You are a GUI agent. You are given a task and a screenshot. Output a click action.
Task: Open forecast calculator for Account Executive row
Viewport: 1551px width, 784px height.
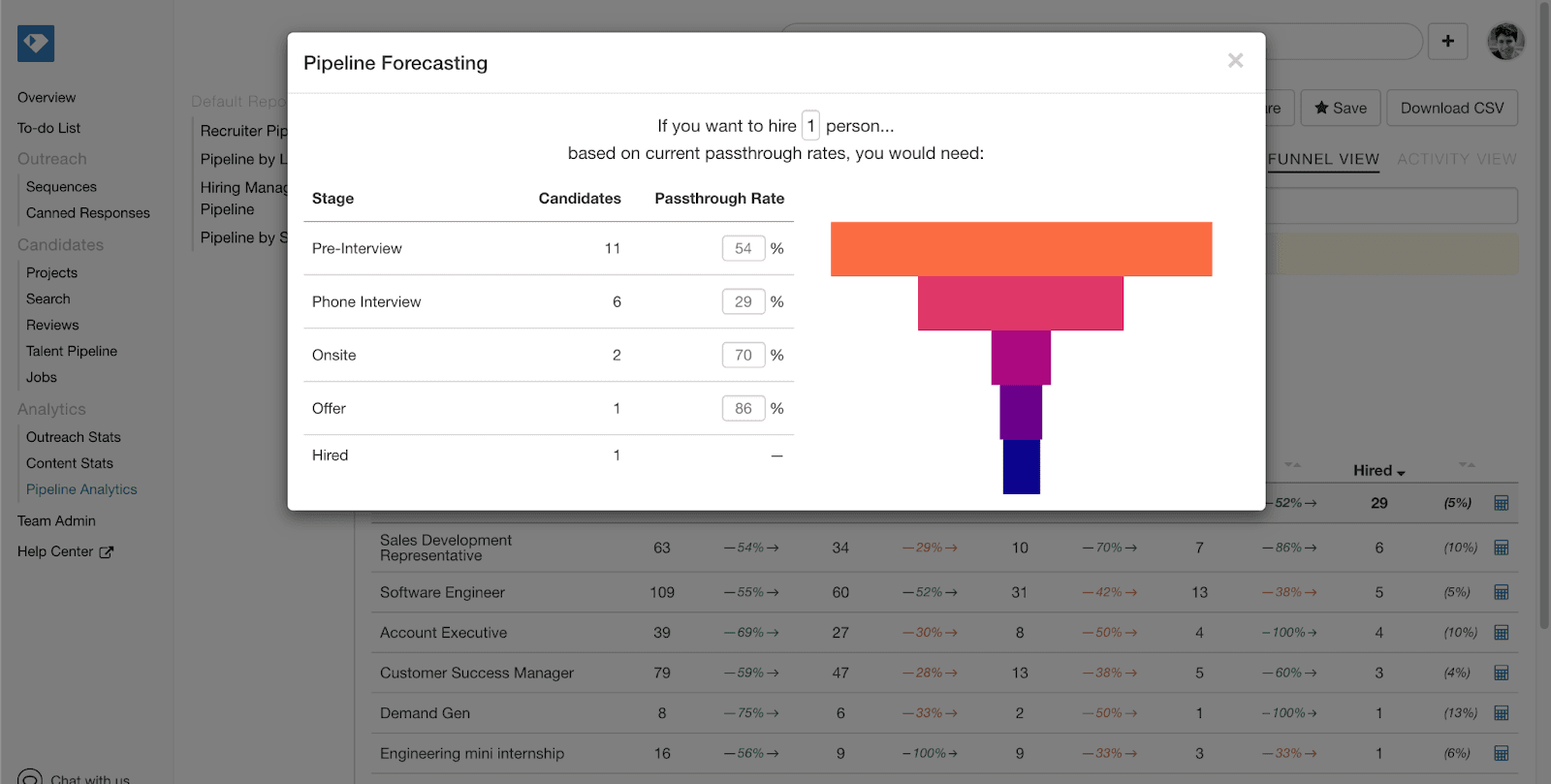tap(1502, 633)
